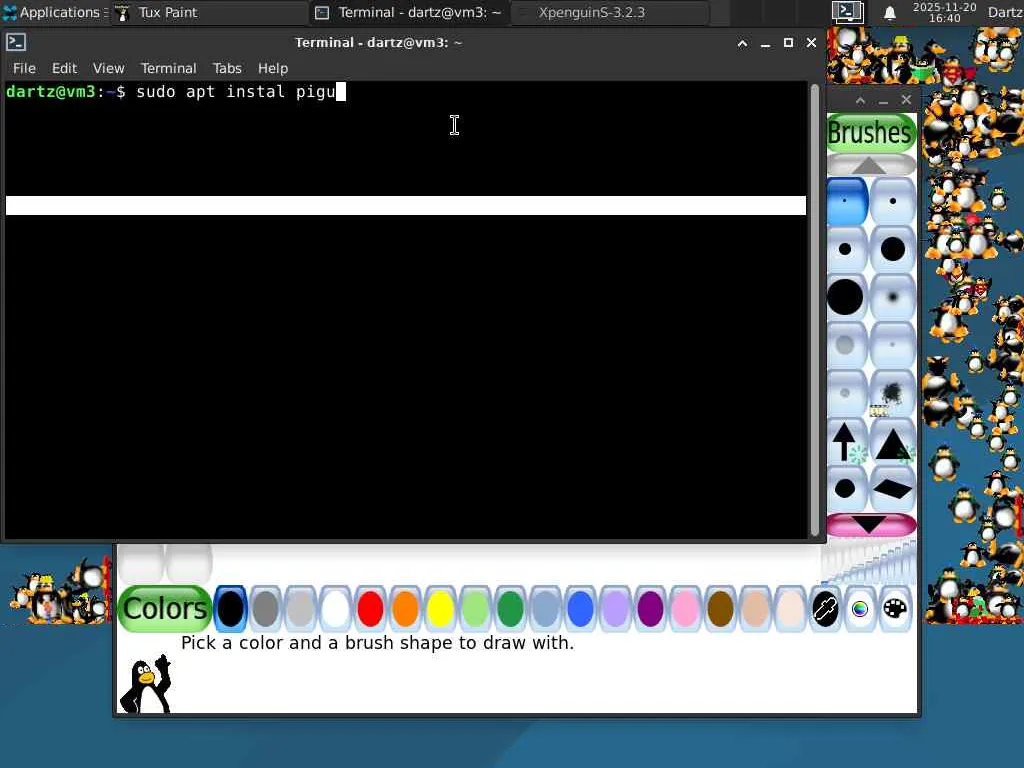Open the paint palette color mixer

[895, 609]
